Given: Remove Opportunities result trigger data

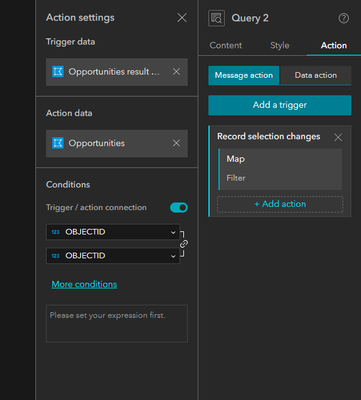Looking at the screenshot, I should point(176,72).
